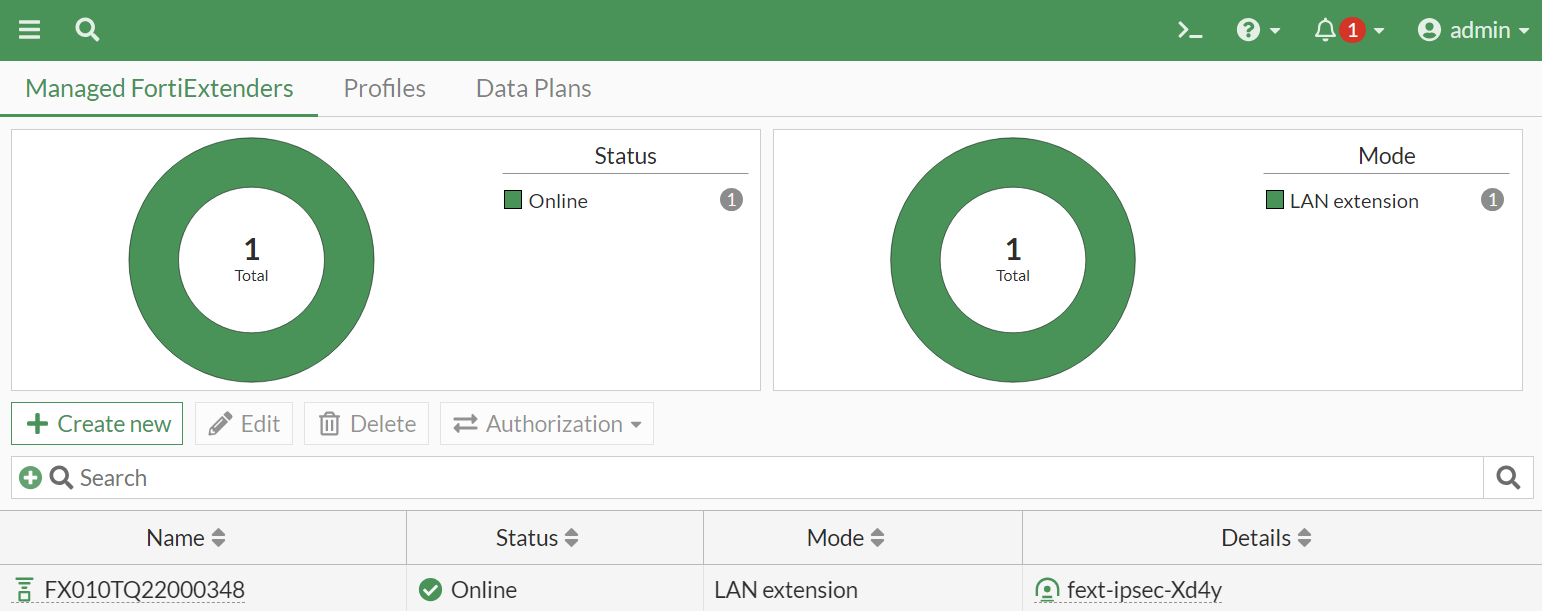Switch to Managed FortiExtenders tab
The image size is (1542, 611).
tap(159, 88)
